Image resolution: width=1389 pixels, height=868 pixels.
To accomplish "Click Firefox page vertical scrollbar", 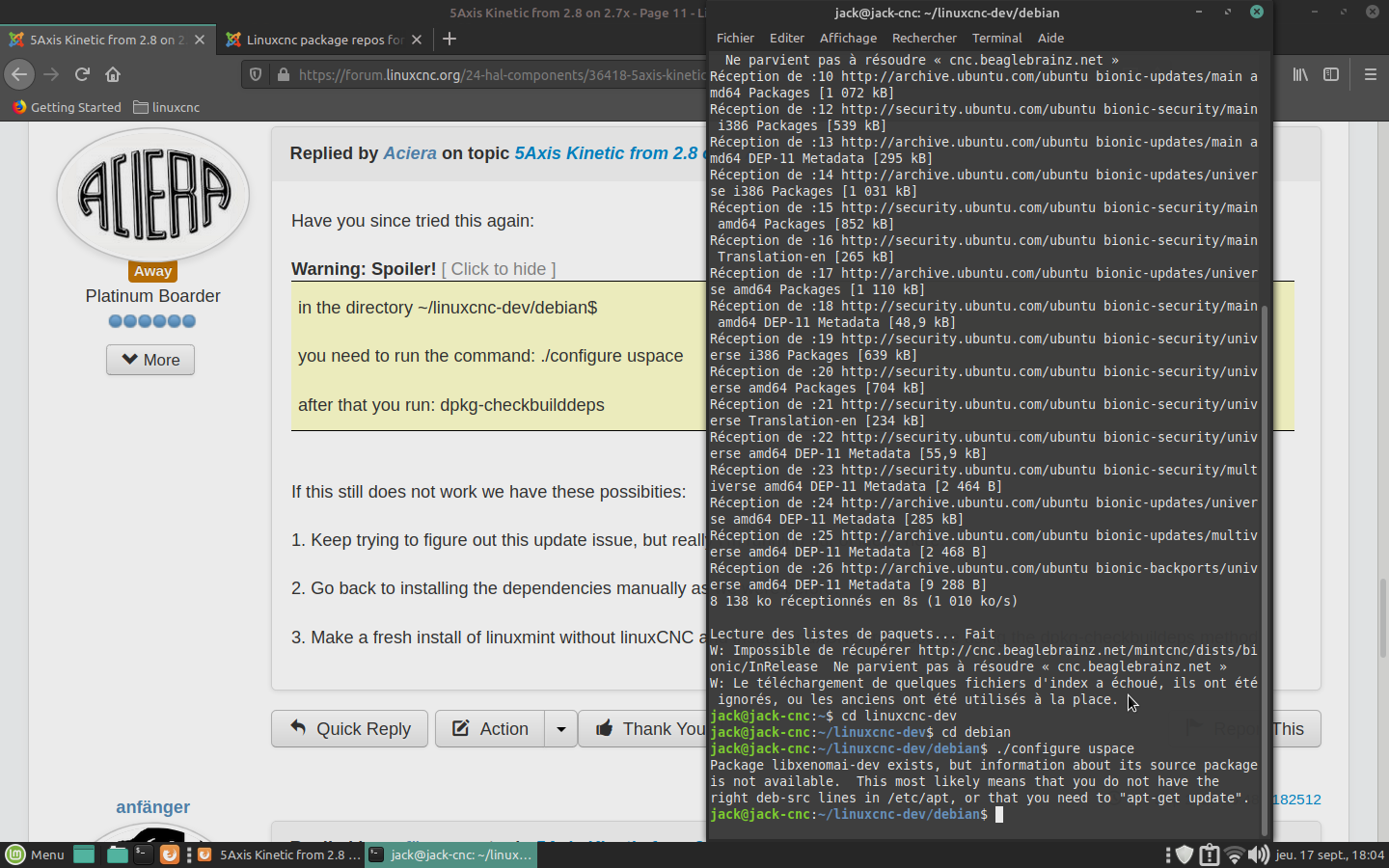I will click(1382, 617).
